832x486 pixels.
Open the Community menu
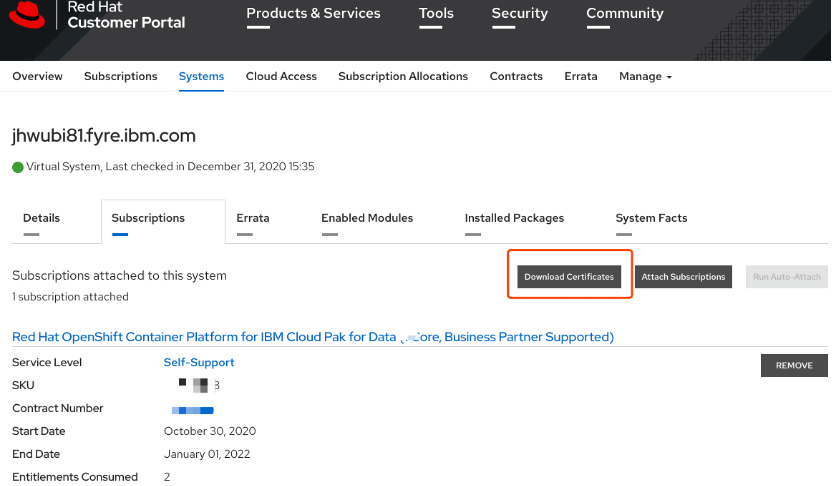(625, 13)
